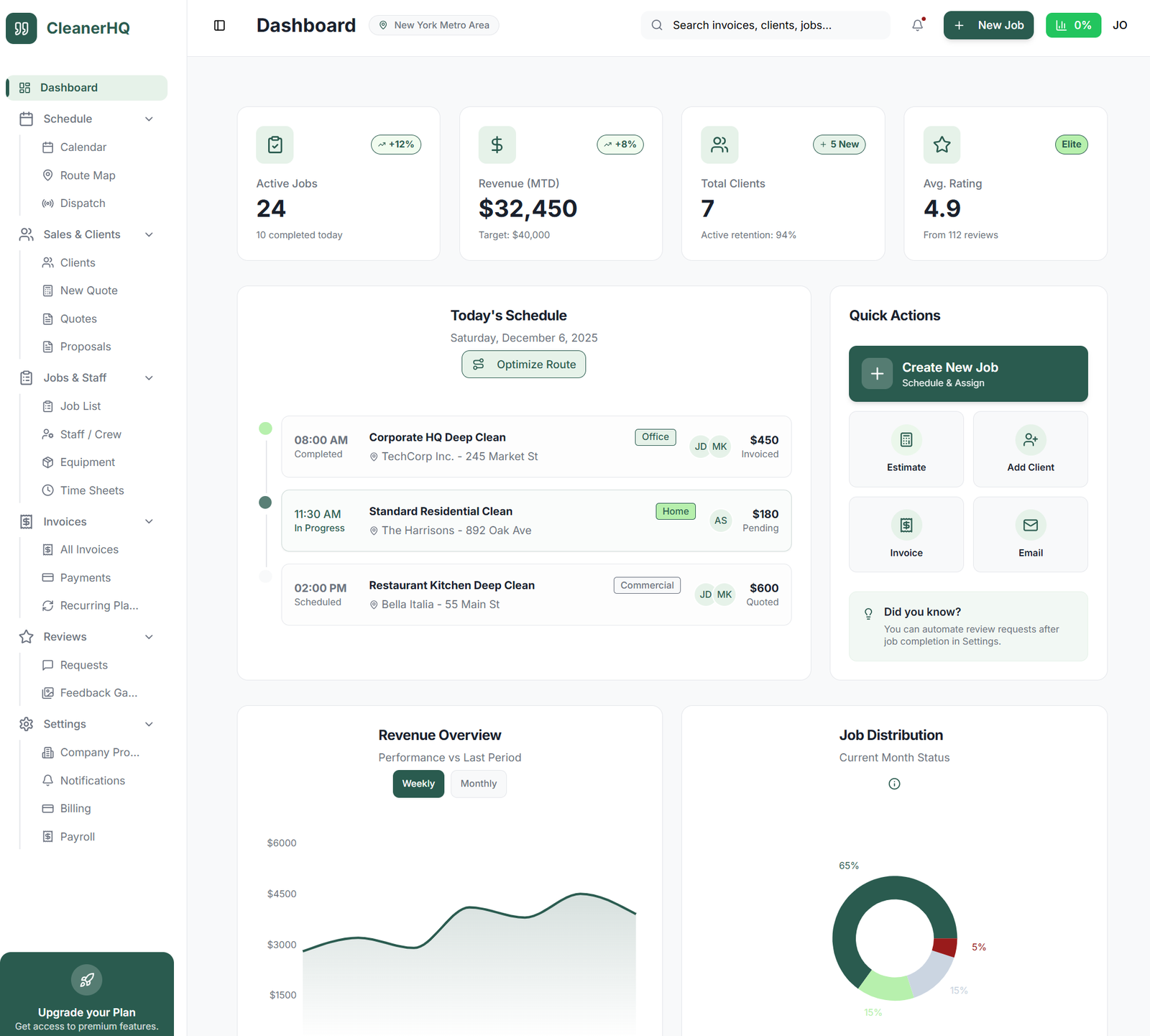Open the Payroll settings page

77,836
